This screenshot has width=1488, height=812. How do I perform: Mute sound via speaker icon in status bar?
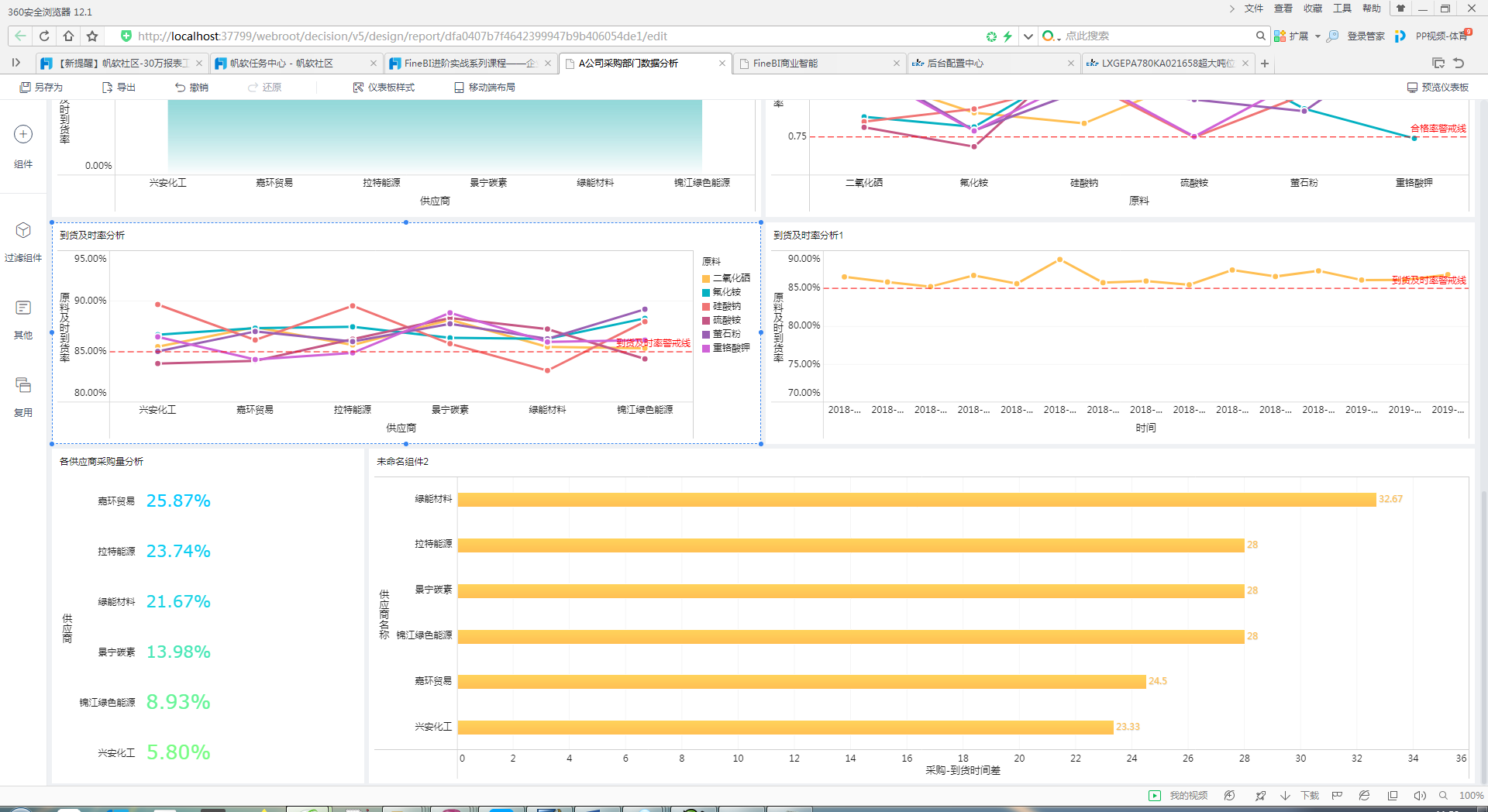[x=1420, y=796]
